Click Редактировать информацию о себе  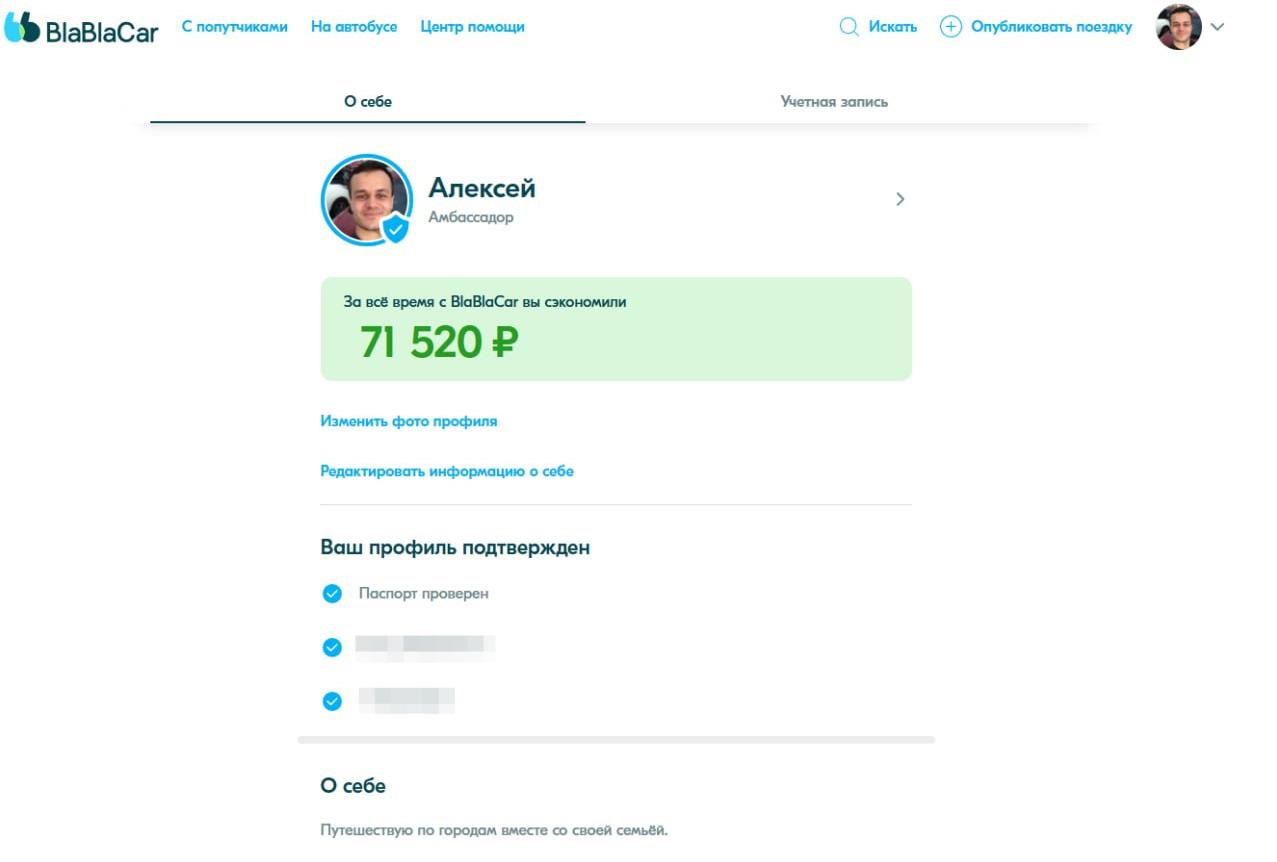click(x=446, y=471)
